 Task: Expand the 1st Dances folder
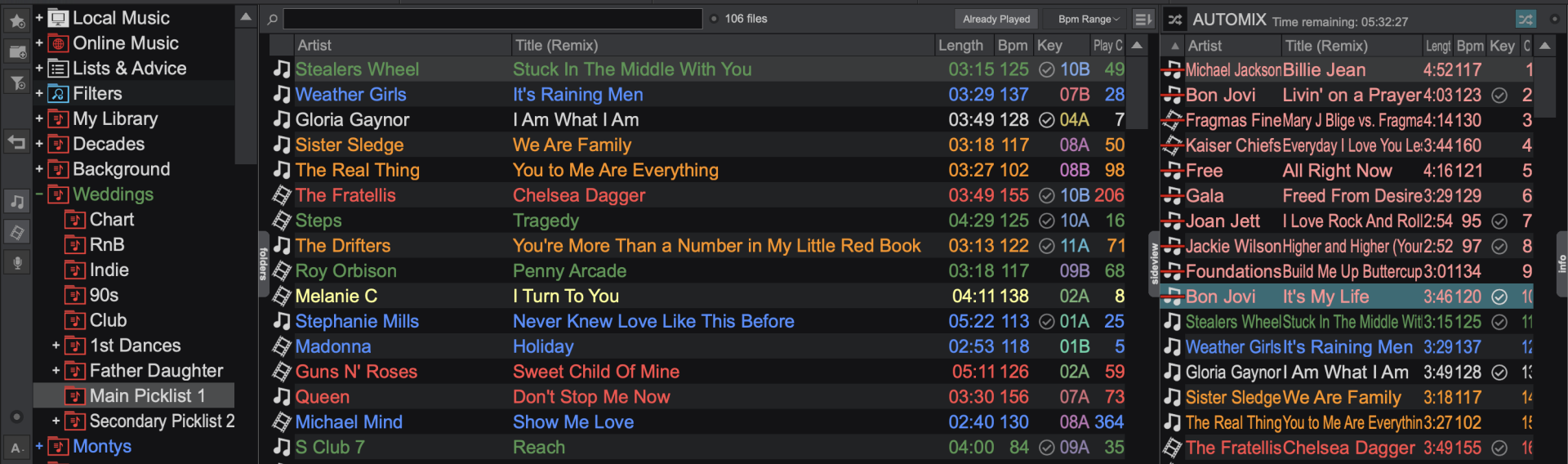56,346
